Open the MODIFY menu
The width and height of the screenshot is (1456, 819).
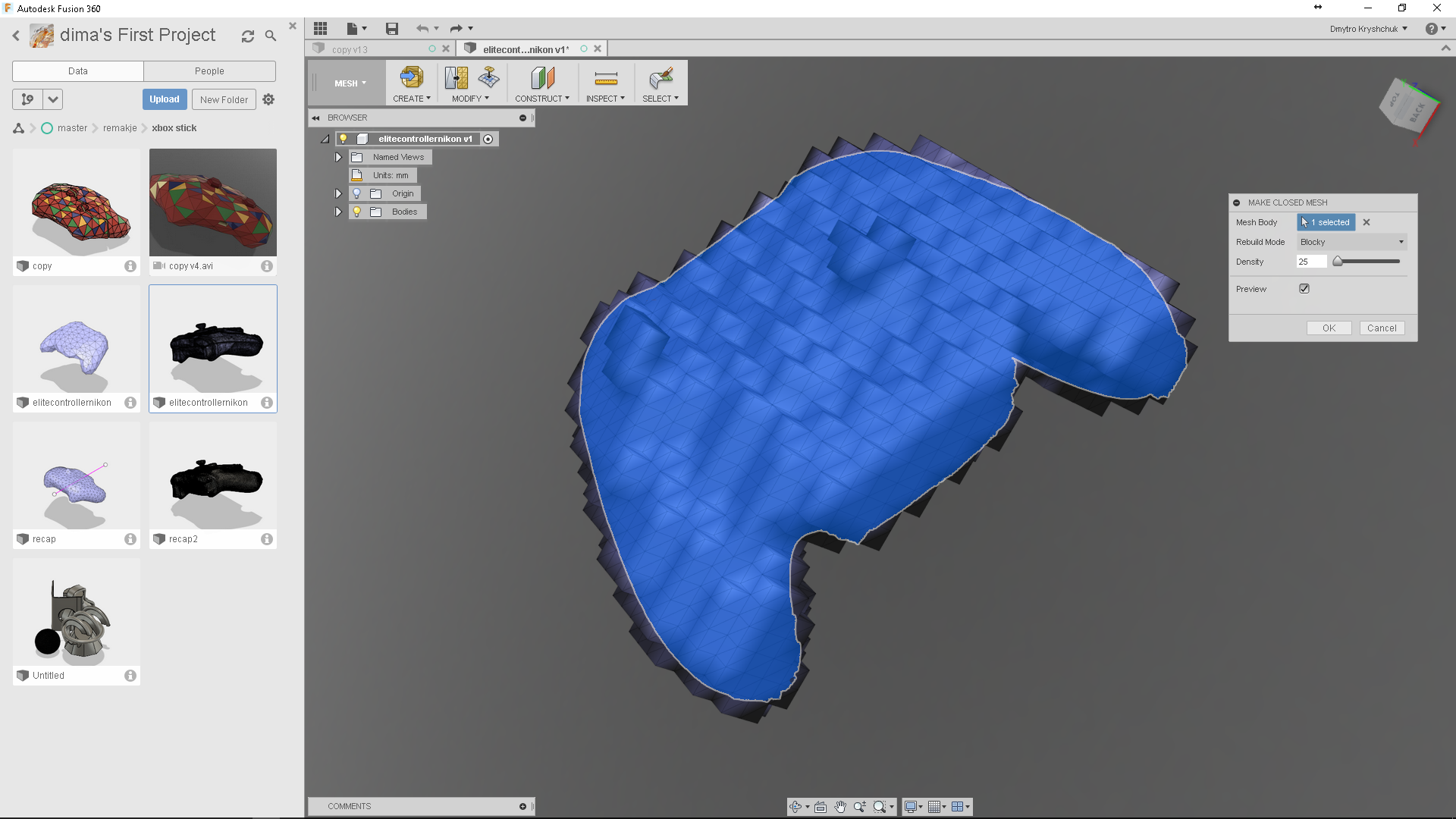point(470,99)
